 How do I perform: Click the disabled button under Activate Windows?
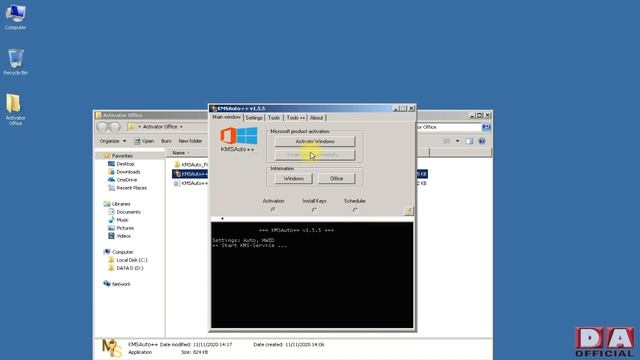pos(315,155)
